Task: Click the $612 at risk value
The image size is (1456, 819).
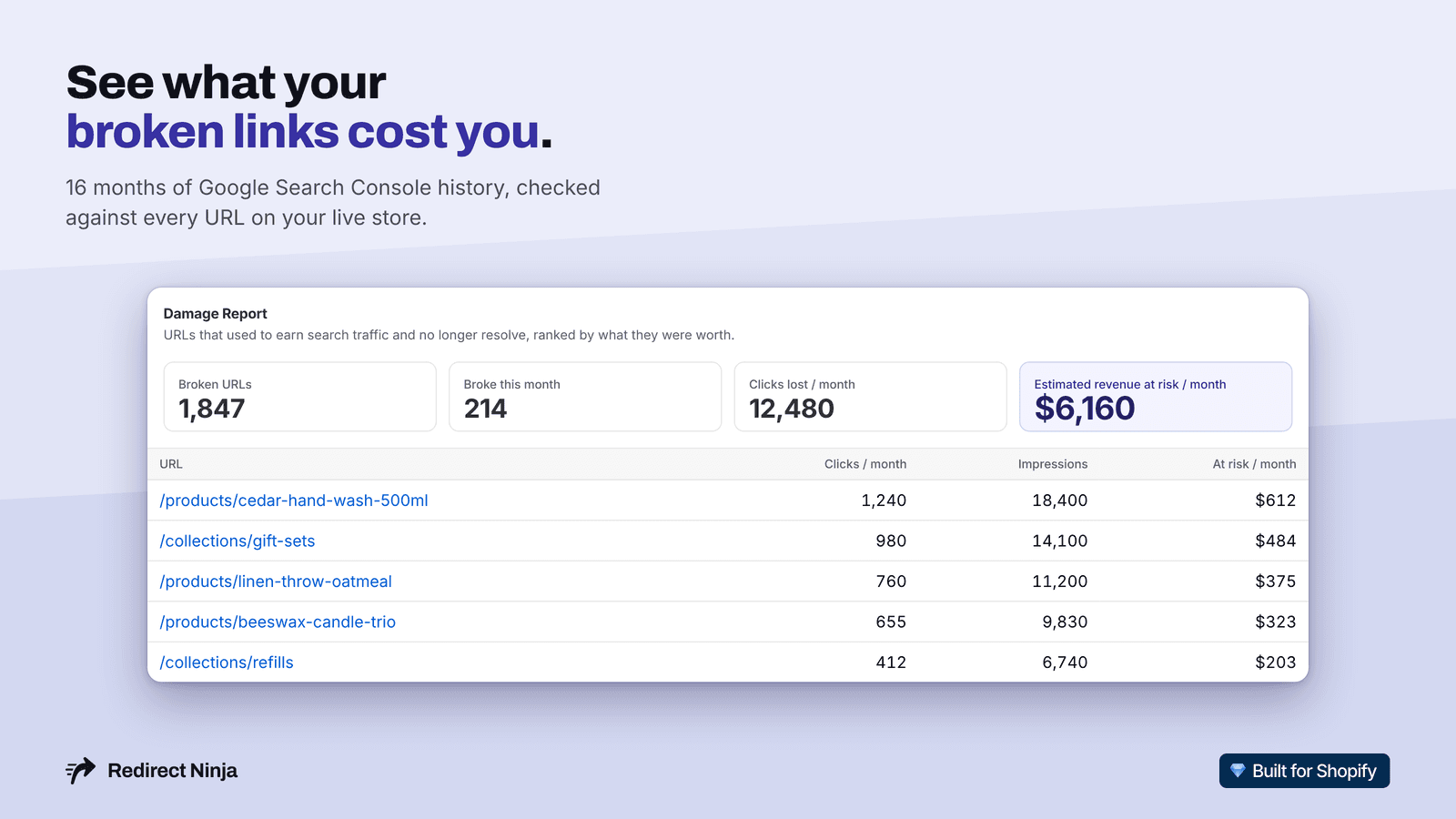Action: 1276,500
